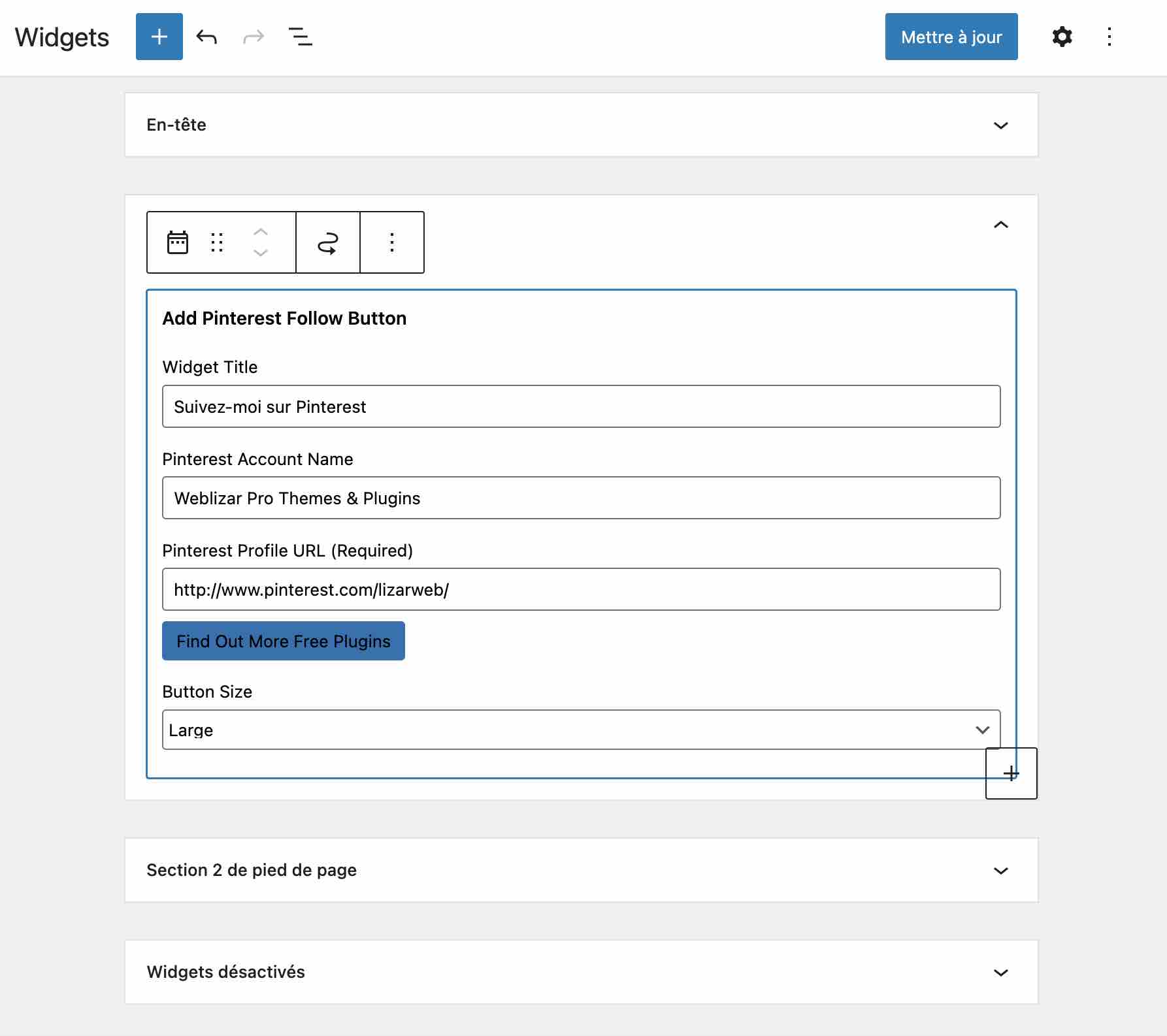Image resolution: width=1167 pixels, height=1036 pixels.
Task: Collapse the open widget area chevron
Action: [x=1001, y=225]
